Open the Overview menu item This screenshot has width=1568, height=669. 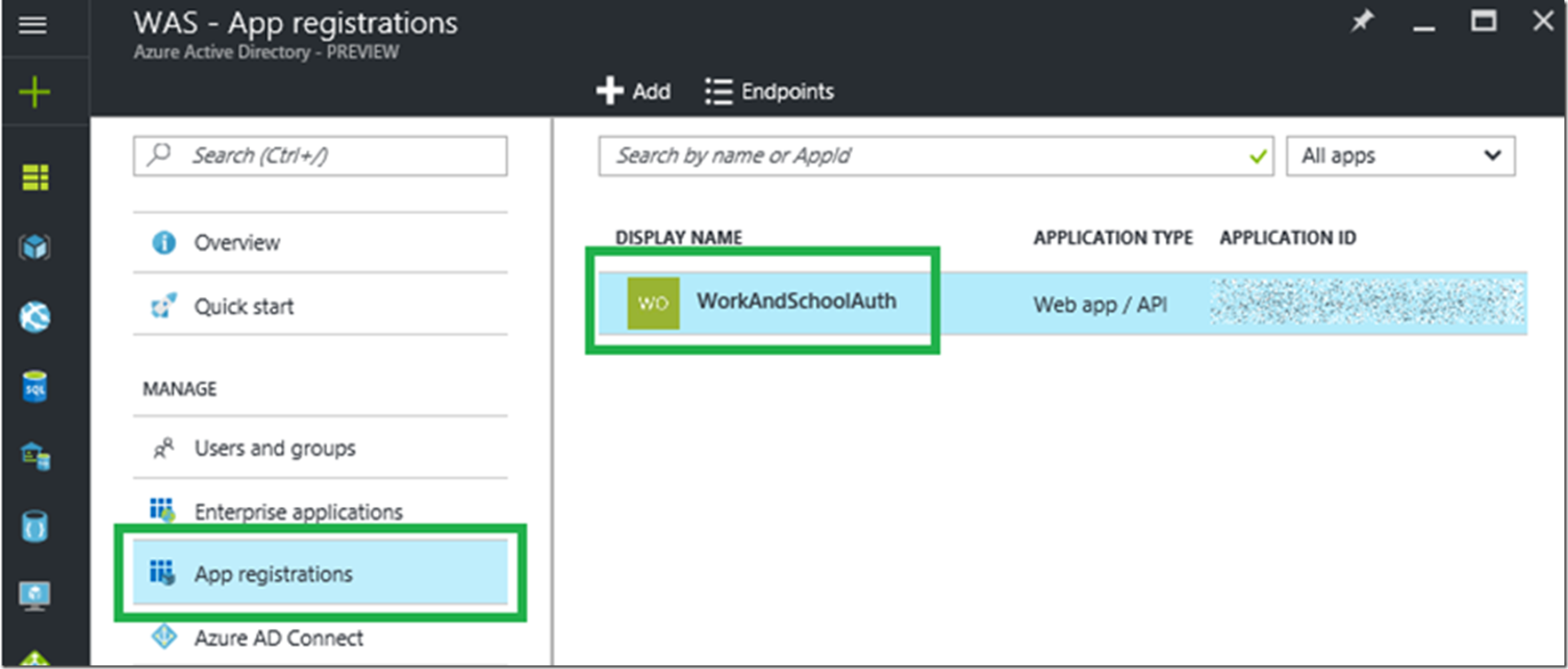tap(320, 242)
